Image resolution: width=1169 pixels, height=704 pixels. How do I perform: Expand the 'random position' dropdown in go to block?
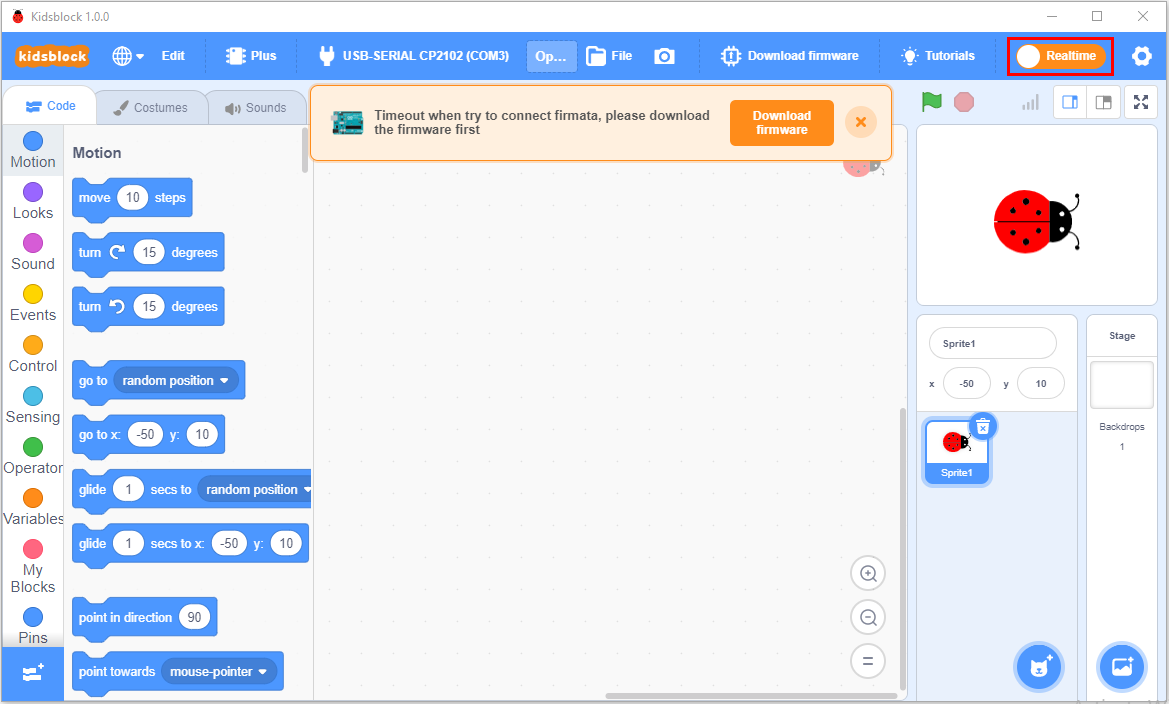pyautogui.click(x=224, y=381)
